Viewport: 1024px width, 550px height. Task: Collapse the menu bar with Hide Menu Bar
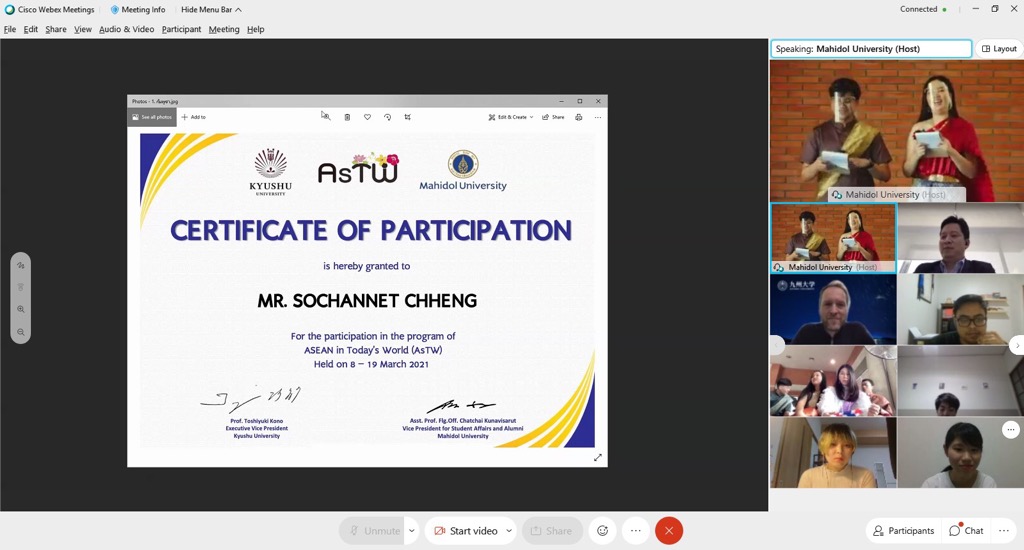pyautogui.click(x=211, y=9)
